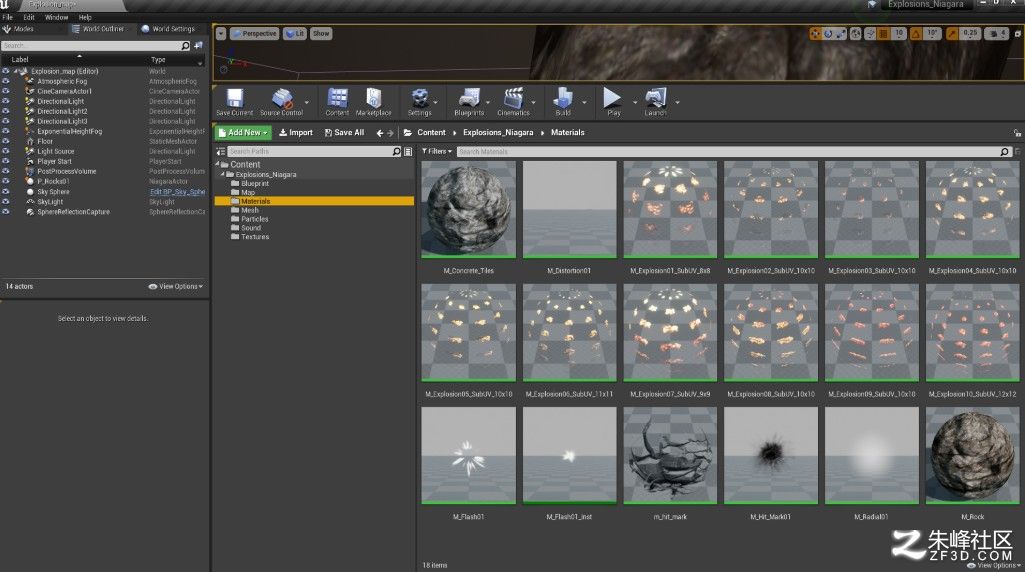Switch to the World Settings tab

click(168, 29)
